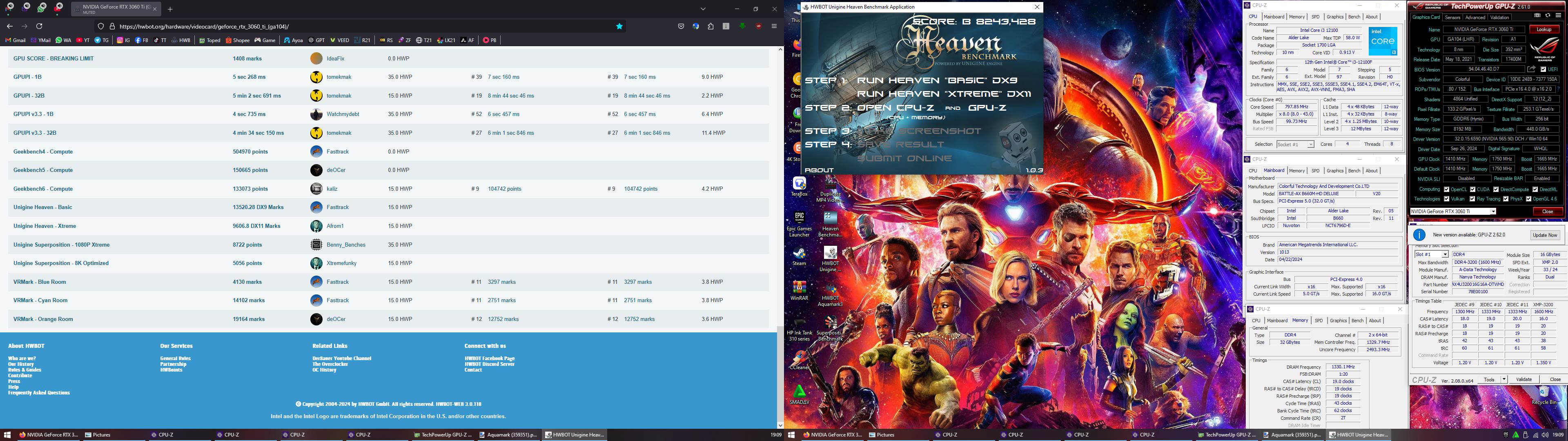Open SMADAV desktop icon
The width and height of the screenshot is (1568, 441).
pos(799,395)
